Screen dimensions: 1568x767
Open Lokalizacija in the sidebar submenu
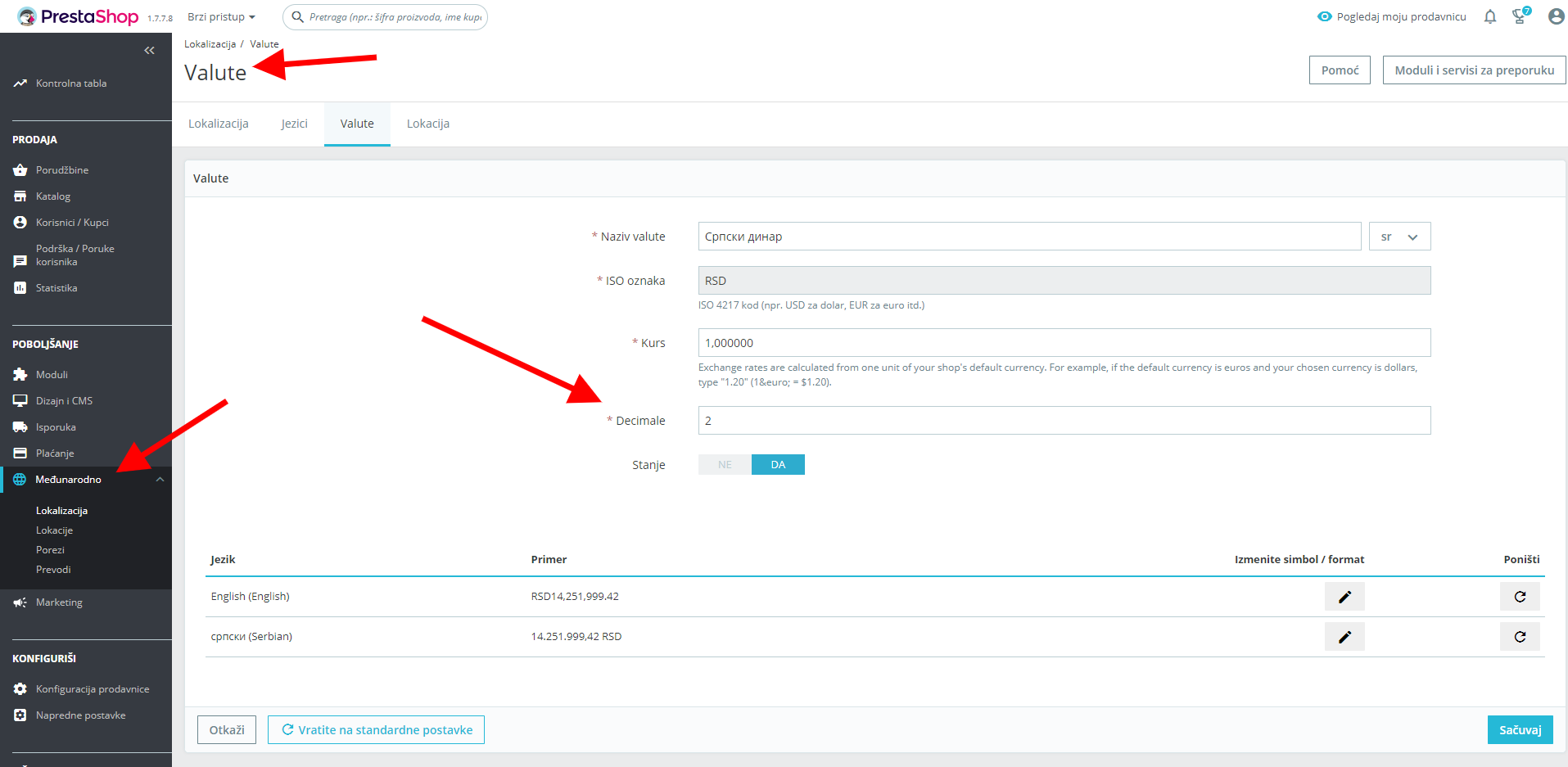[61, 511]
